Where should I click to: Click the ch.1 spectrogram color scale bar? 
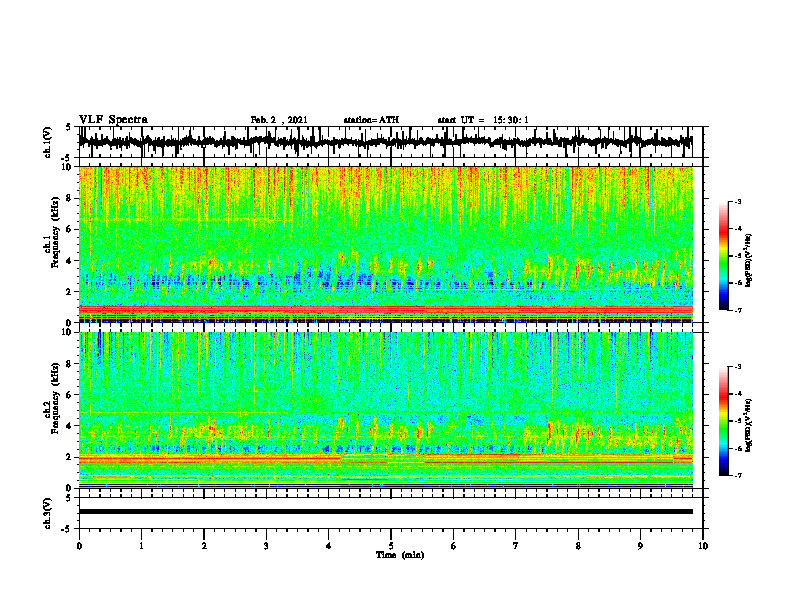pyautogui.click(x=723, y=256)
